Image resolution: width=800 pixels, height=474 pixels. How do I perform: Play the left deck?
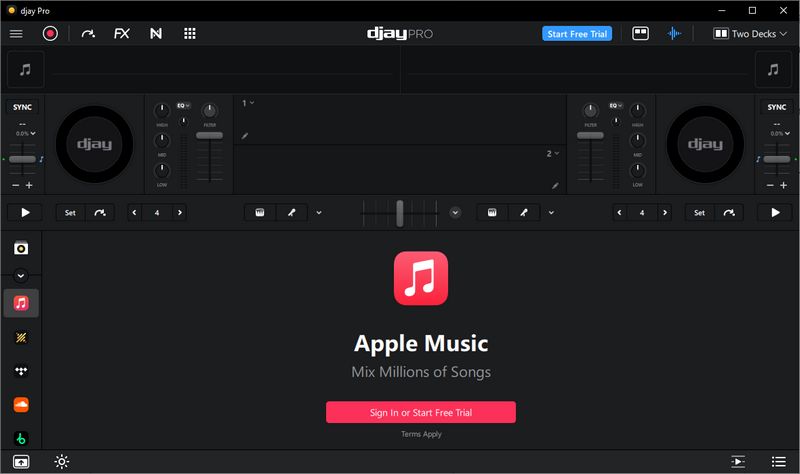pos(25,213)
